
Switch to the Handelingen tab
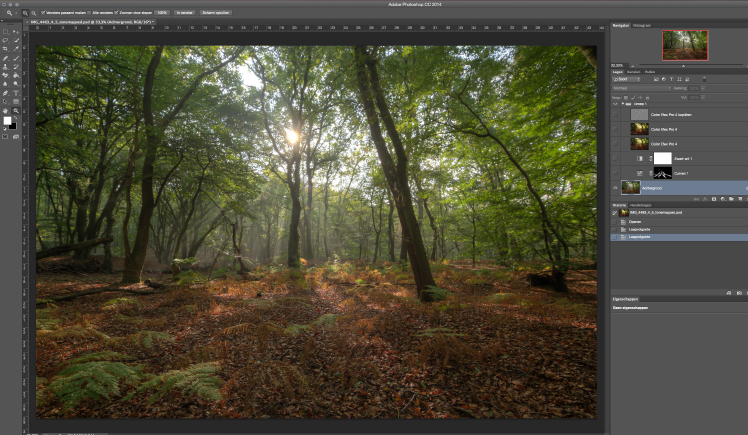pos(640,205)
